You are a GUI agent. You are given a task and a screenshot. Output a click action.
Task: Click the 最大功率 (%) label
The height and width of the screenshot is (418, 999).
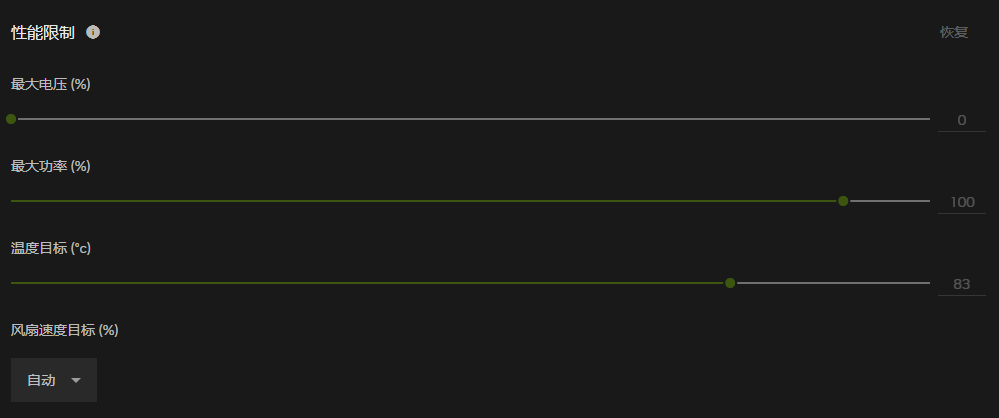point(51,166)
